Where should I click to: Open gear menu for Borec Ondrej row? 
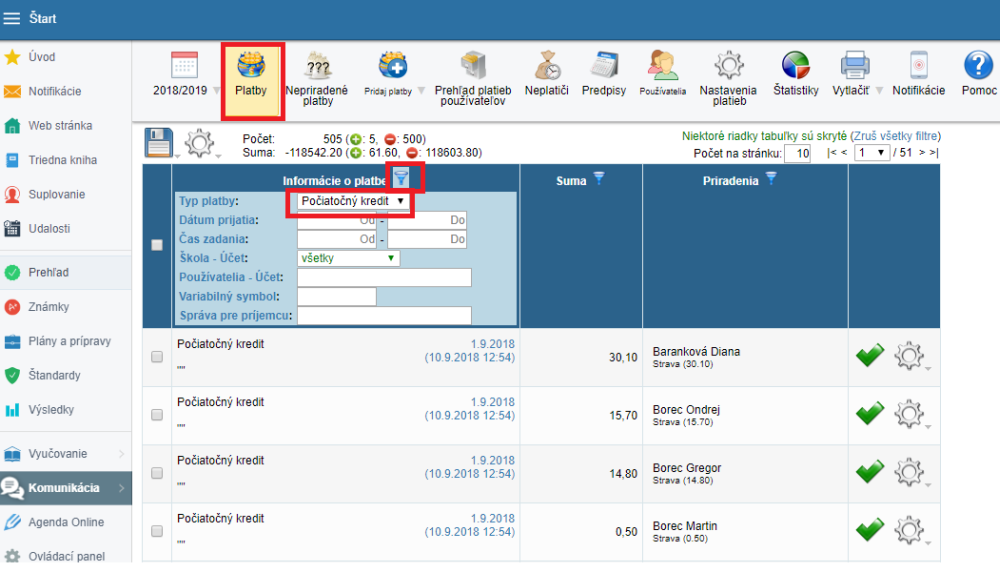coord(909,414)
